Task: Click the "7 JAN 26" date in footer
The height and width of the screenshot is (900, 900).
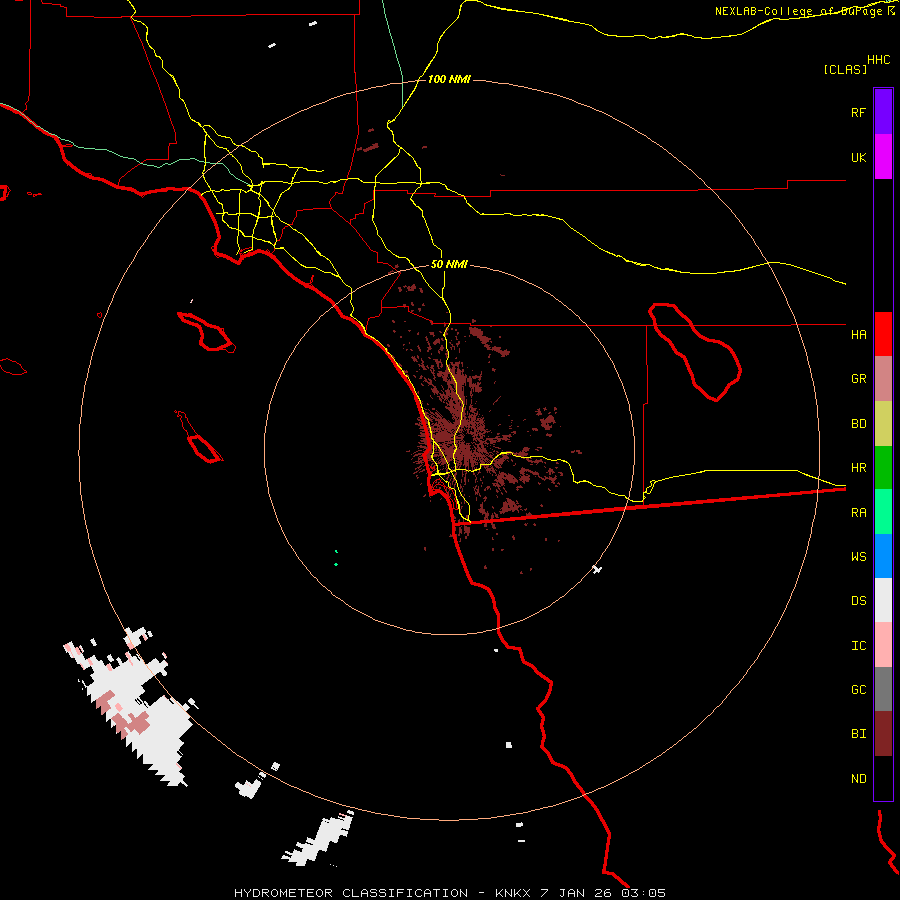Action: click(x=576, y=893)
